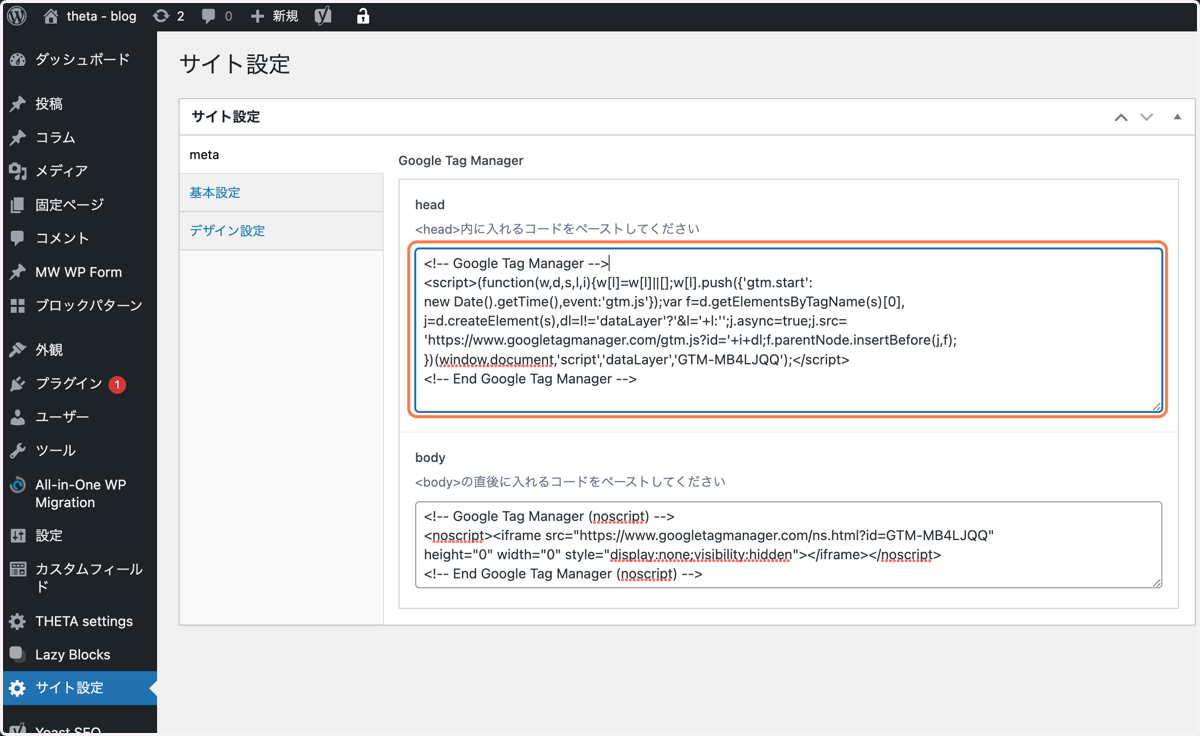Grab the head textarea resize handle

tap(1156, 405)
